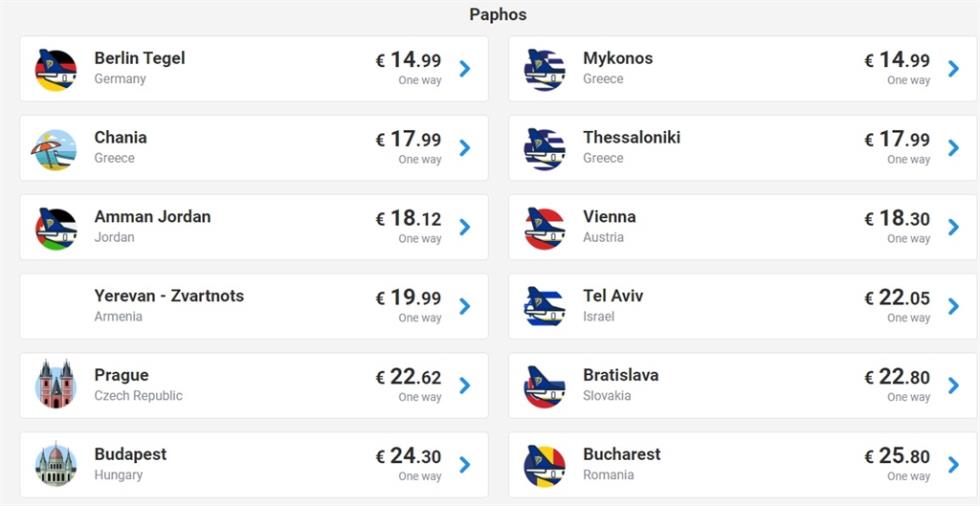
Task: Expand the Thessaloniki fare with its chevron
Action: pos(953,148)
